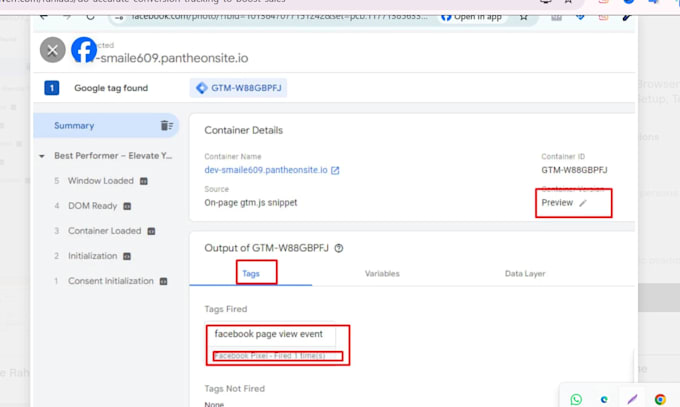Collapse the Best Performer page group arrow
Viewport: 680px width, 407px height.
pyautogui.click(x=42, y=156)
